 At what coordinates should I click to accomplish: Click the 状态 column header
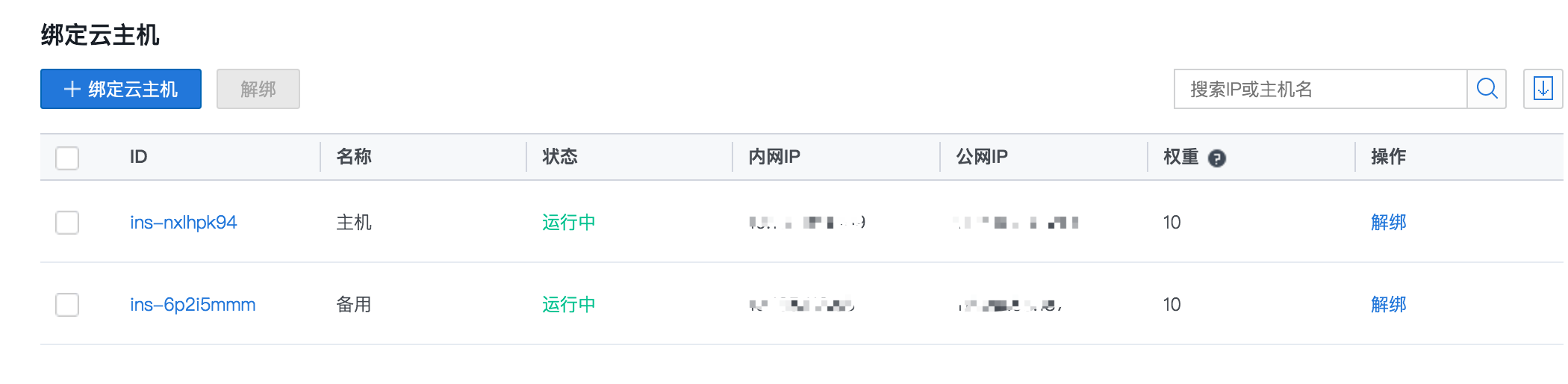[x=560, y=157]
